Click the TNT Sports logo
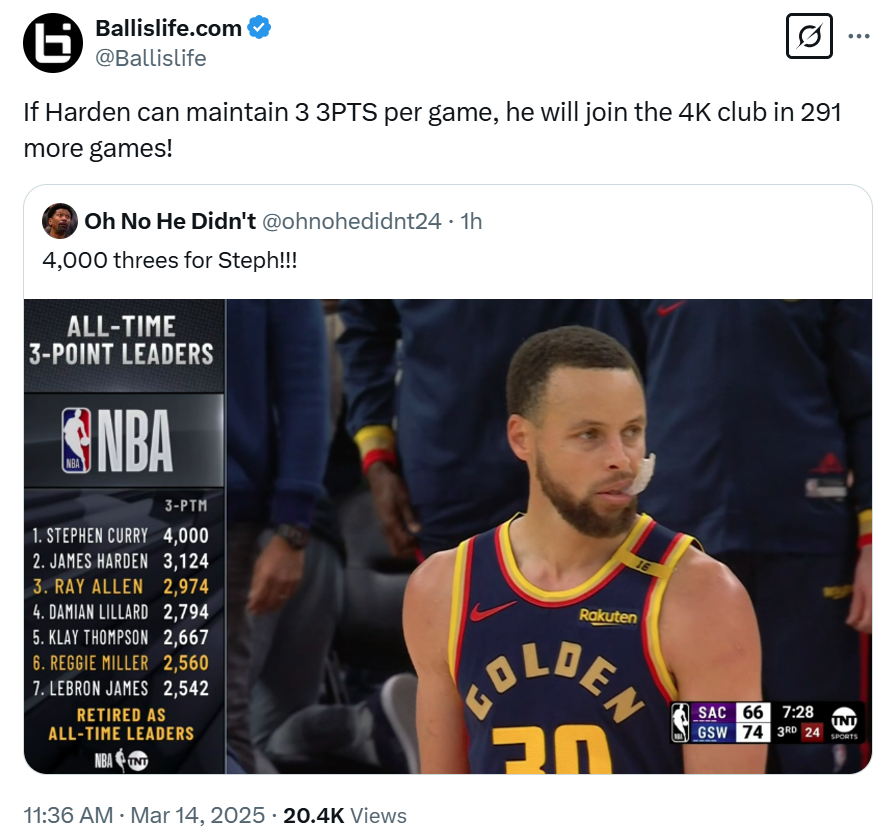This screenshot has height=839, width=888. [x=844, y=723]
